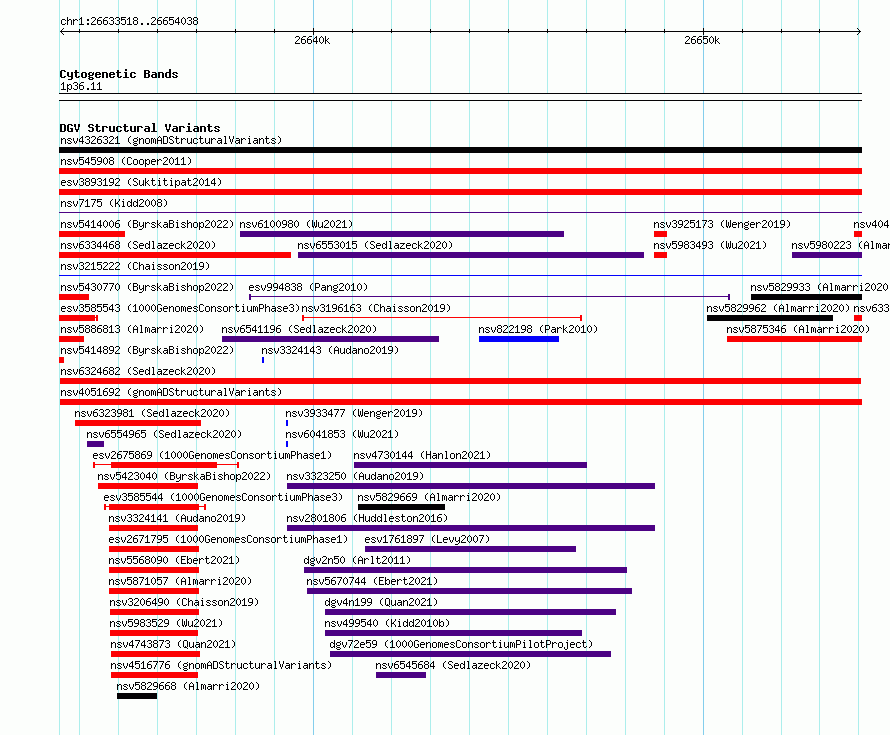Viewport: 890px width, 735px height.
Task: Click nsv3206490 (Chaisson2019) label
Action: 184,602
